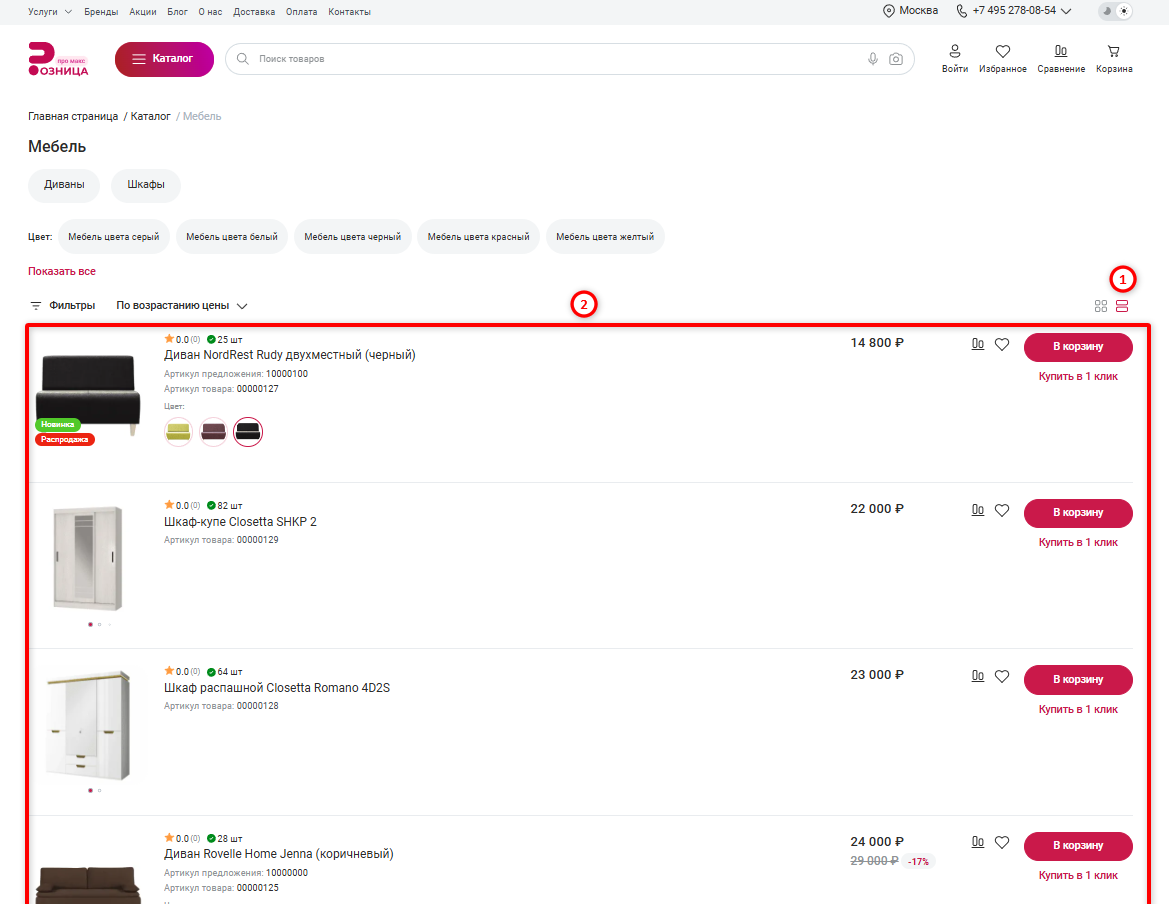Viewport: 1169px width, 904px height.
Task: Select the Диваны category chip
Action: click(x=64, y=185)
